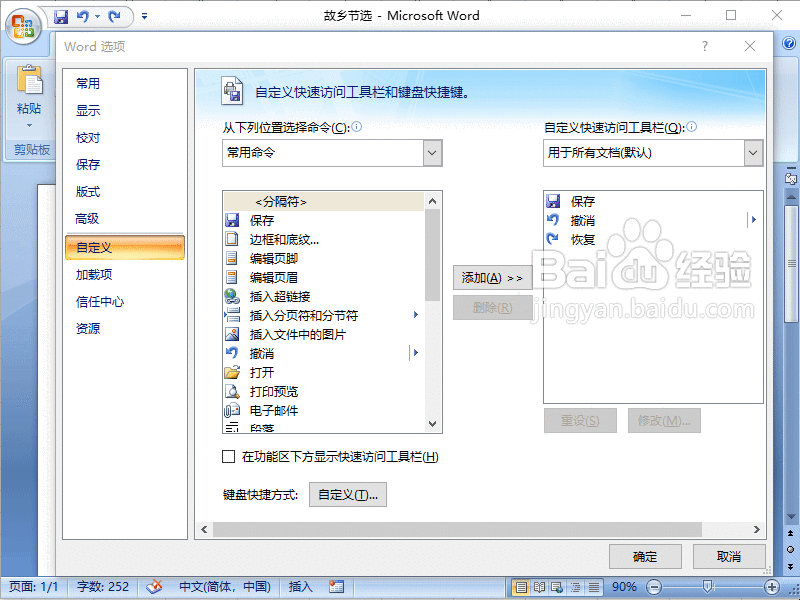The height and width of the screenshot is (600, 800).
Task: Open 资源 options category
Action: pyautogui.click(x=124, y=329)
